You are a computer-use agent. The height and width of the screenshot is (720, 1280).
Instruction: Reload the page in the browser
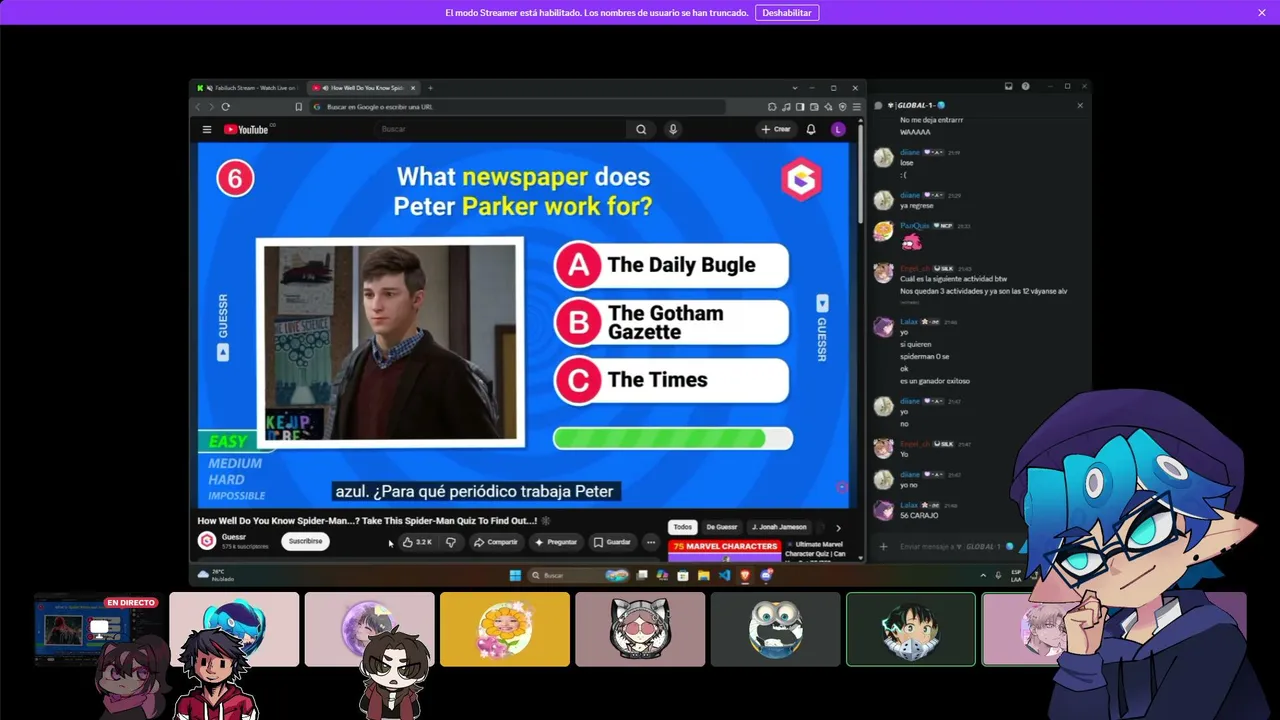click(x=226, y=107)
